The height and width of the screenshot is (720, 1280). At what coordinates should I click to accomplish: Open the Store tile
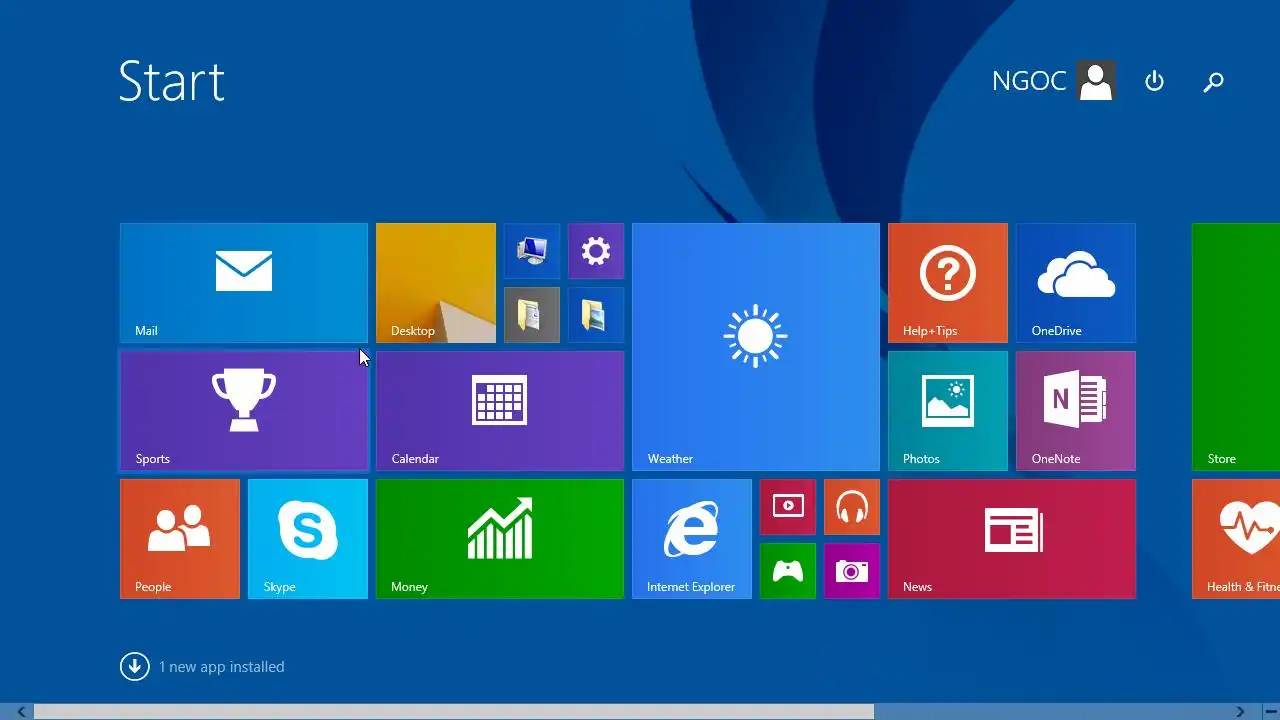[x=1236, y=347]
